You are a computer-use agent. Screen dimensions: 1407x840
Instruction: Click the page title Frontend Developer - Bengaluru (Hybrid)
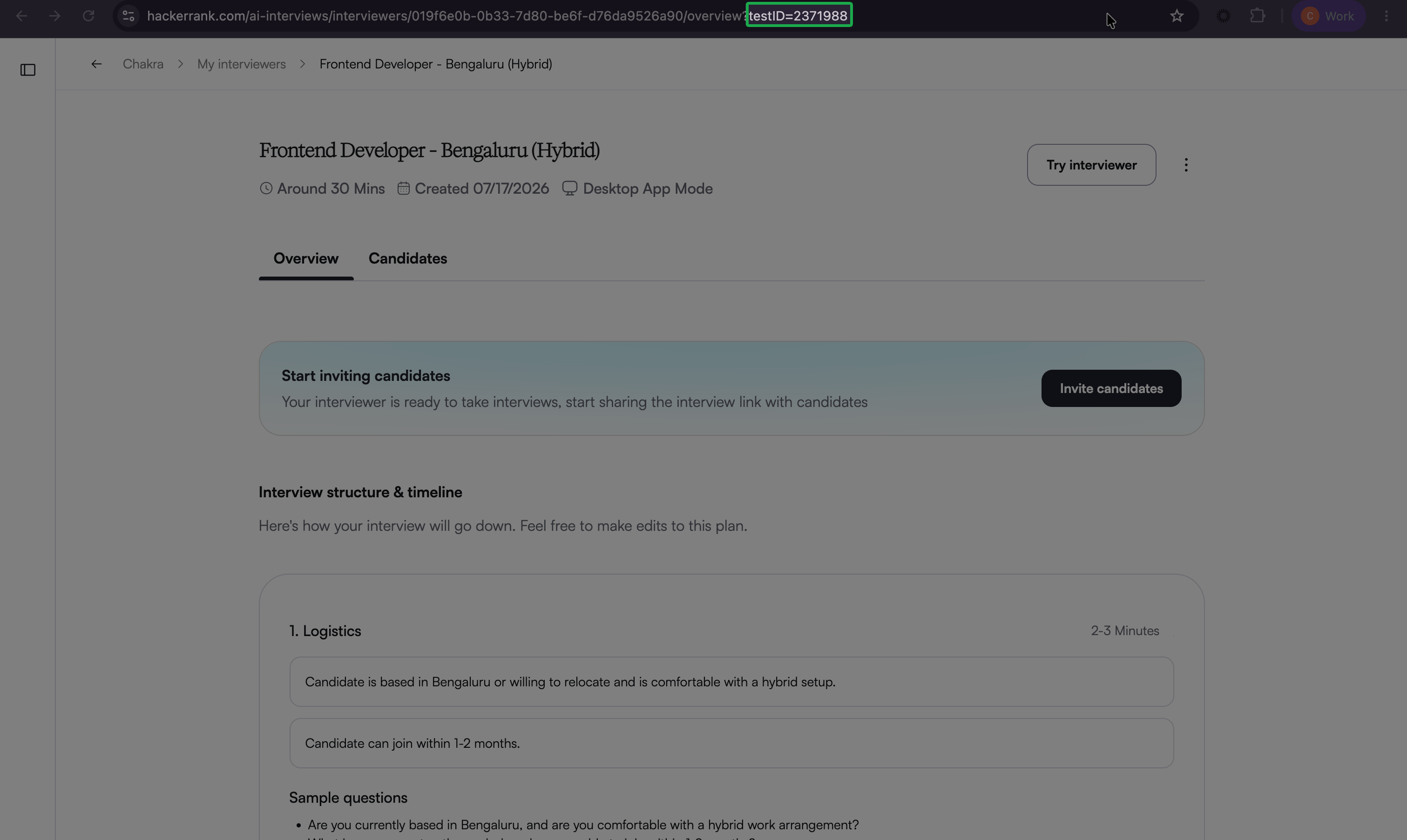pyautogui.click(x=429, y=150)
